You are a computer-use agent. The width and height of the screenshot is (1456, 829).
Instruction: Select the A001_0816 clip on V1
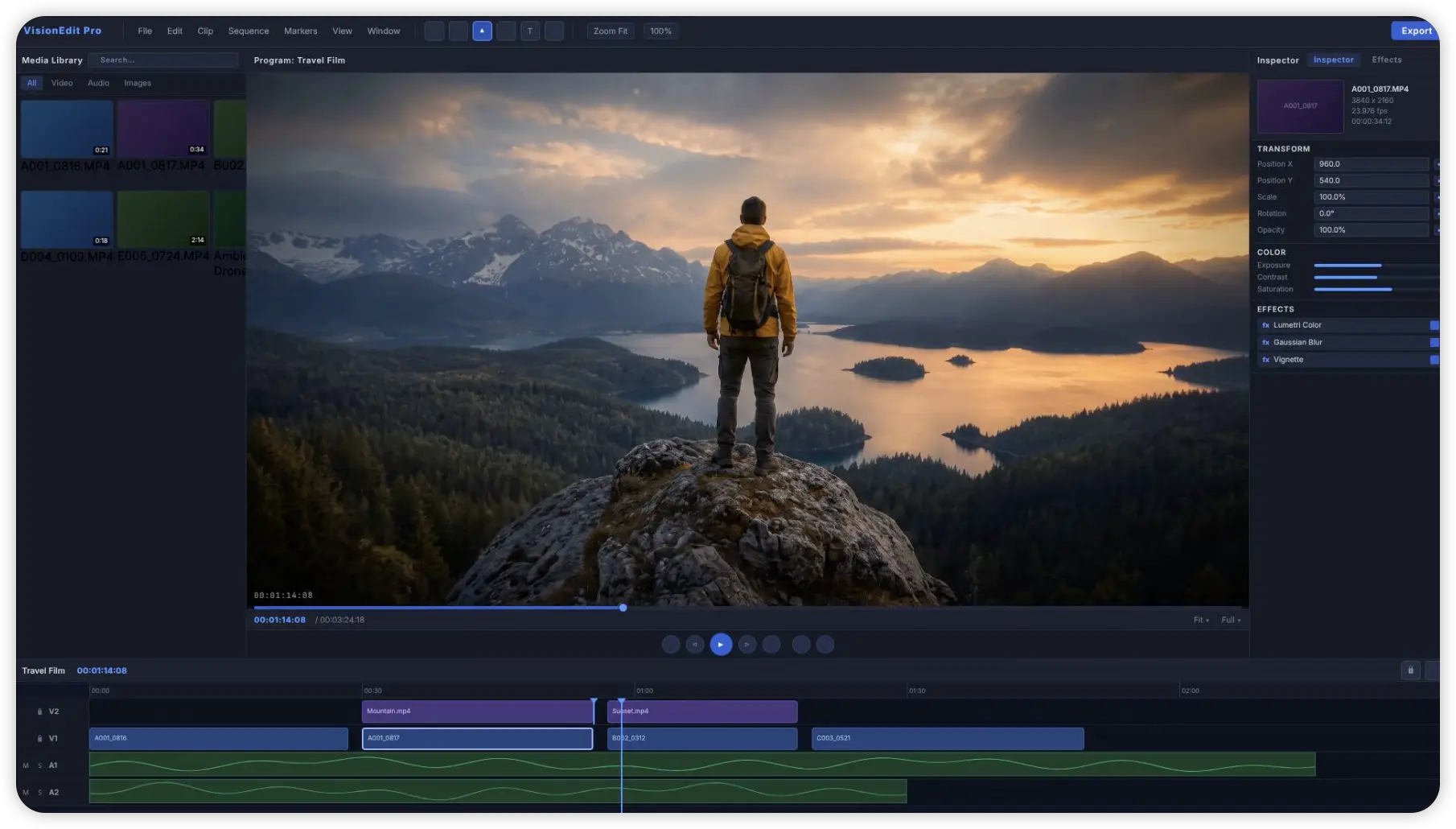(x=219, y=738)
